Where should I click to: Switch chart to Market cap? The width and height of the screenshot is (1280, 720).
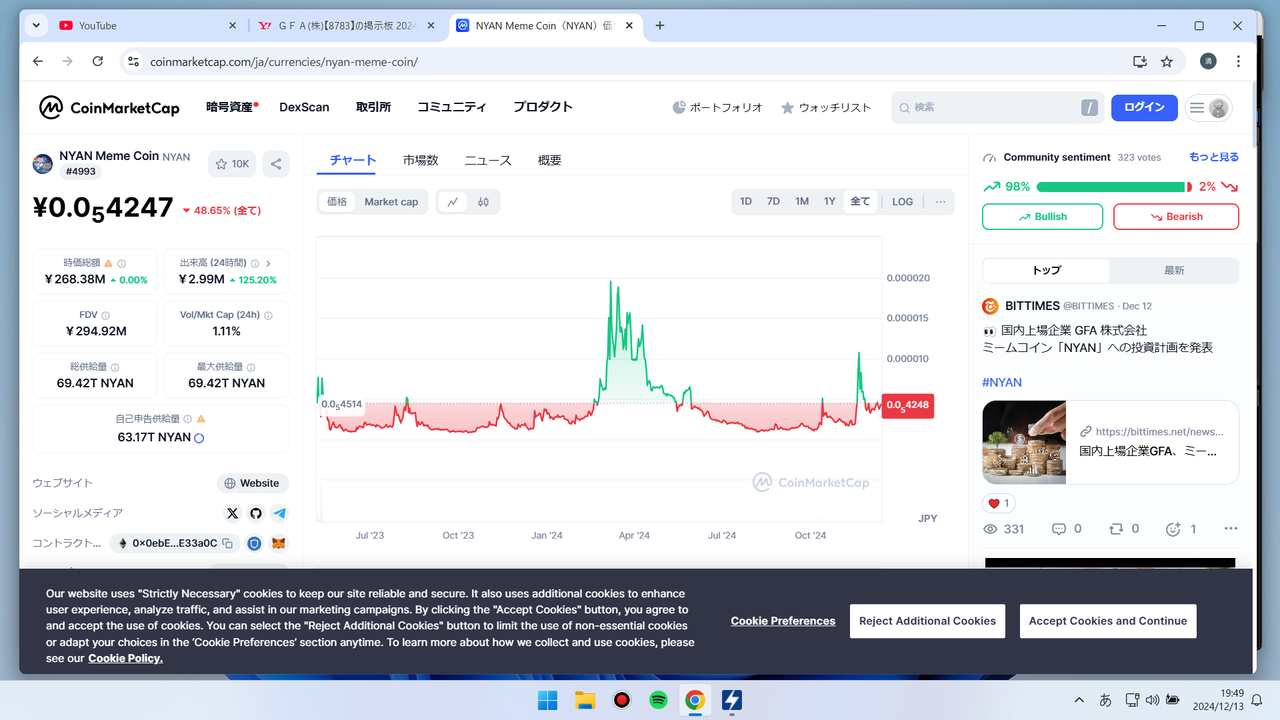391,202
